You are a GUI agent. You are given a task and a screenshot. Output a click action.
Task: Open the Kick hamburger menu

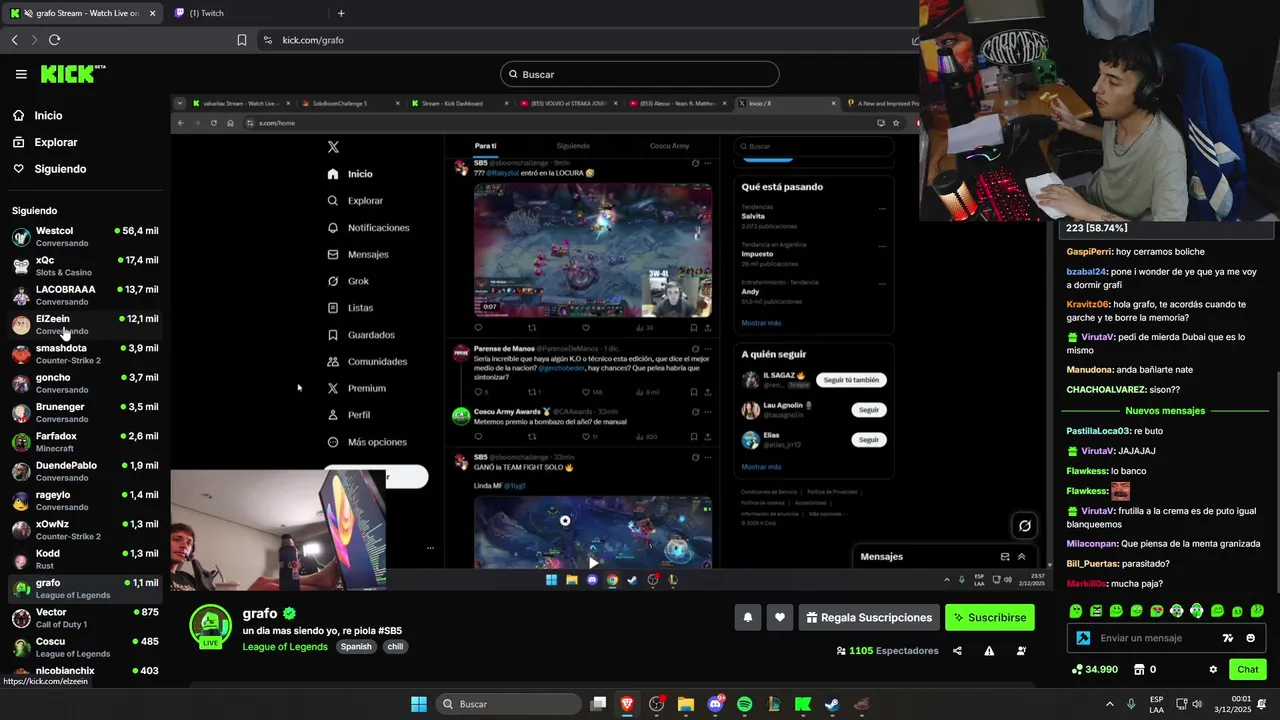point(21,74)
